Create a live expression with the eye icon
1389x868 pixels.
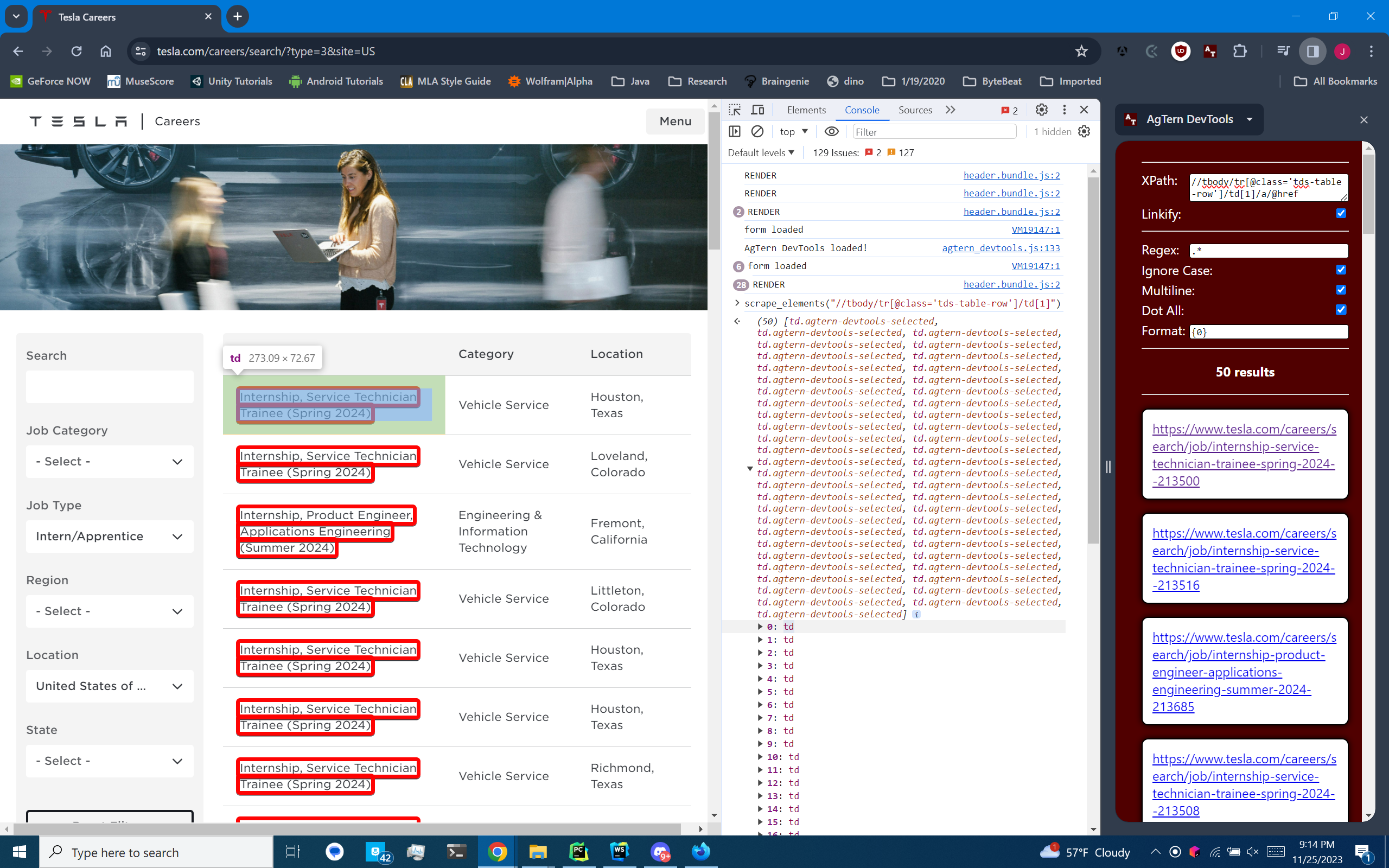(832, 131)
